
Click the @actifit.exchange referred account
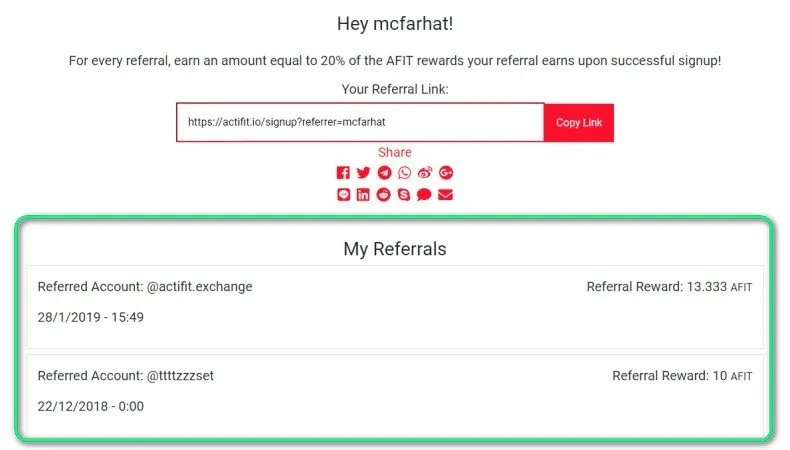[199, 287]
